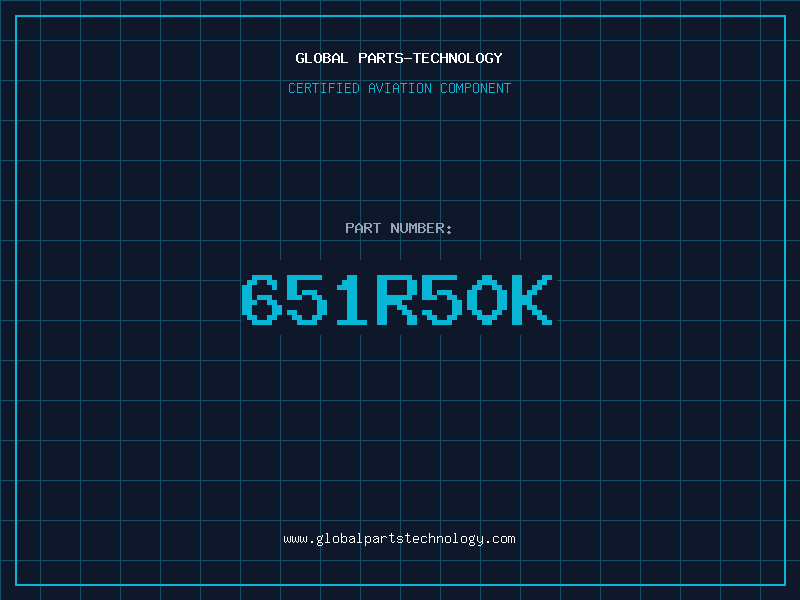
Task: Select the letter R in the part number
Action: coord(396,300)
